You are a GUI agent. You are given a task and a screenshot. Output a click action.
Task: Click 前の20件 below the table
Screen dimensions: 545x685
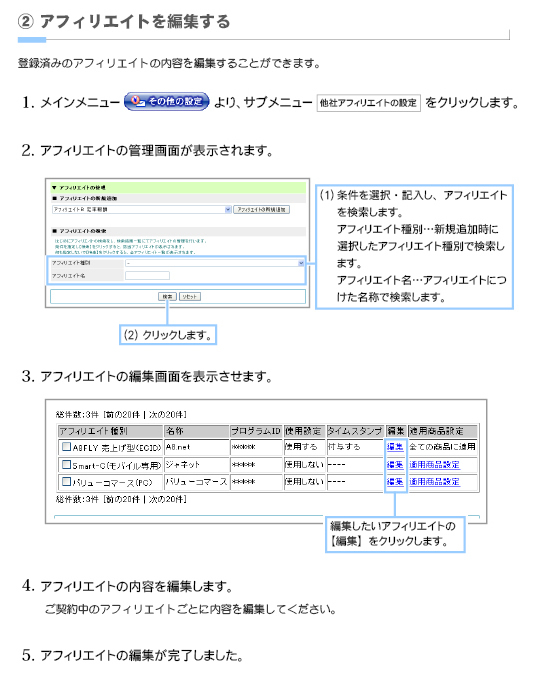pos(123,499)
